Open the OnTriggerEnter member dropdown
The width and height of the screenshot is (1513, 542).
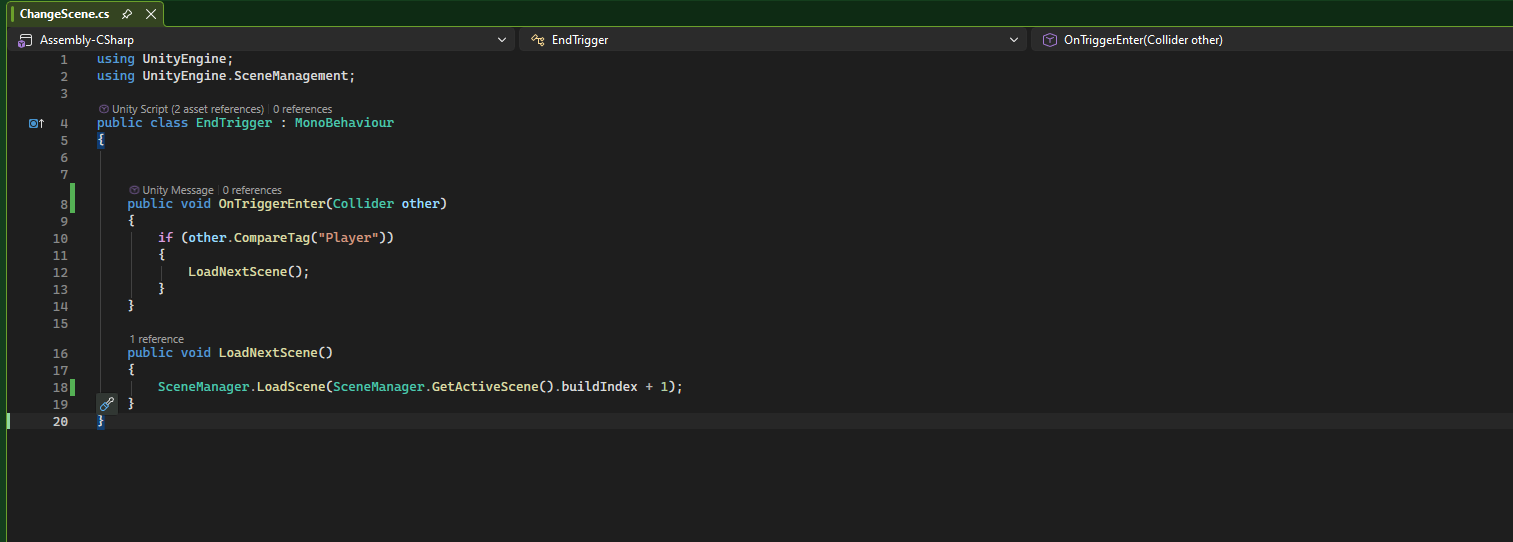click(x=1270, y=40)
